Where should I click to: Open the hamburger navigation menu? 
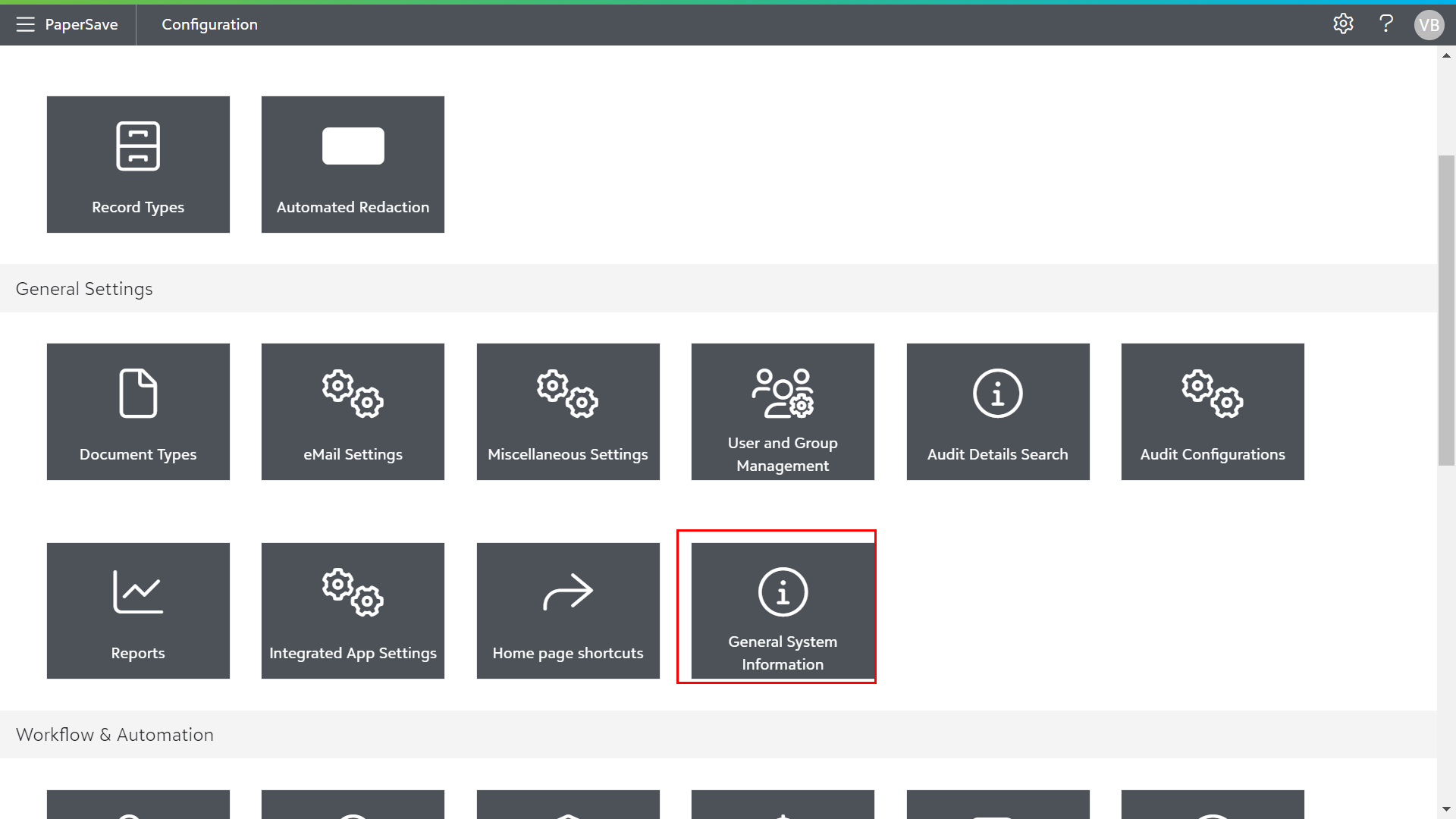click(25, 24)
